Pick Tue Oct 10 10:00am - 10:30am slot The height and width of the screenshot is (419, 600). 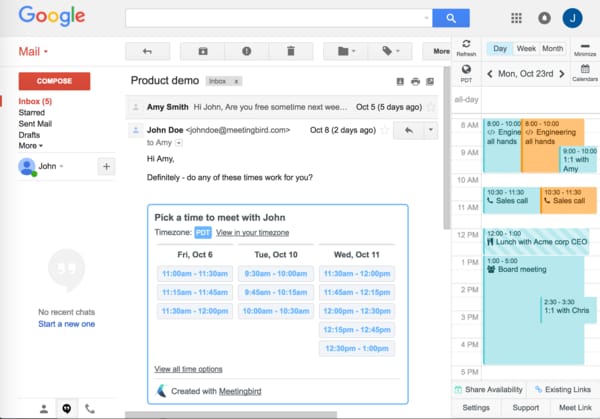[x=276, y=311]
